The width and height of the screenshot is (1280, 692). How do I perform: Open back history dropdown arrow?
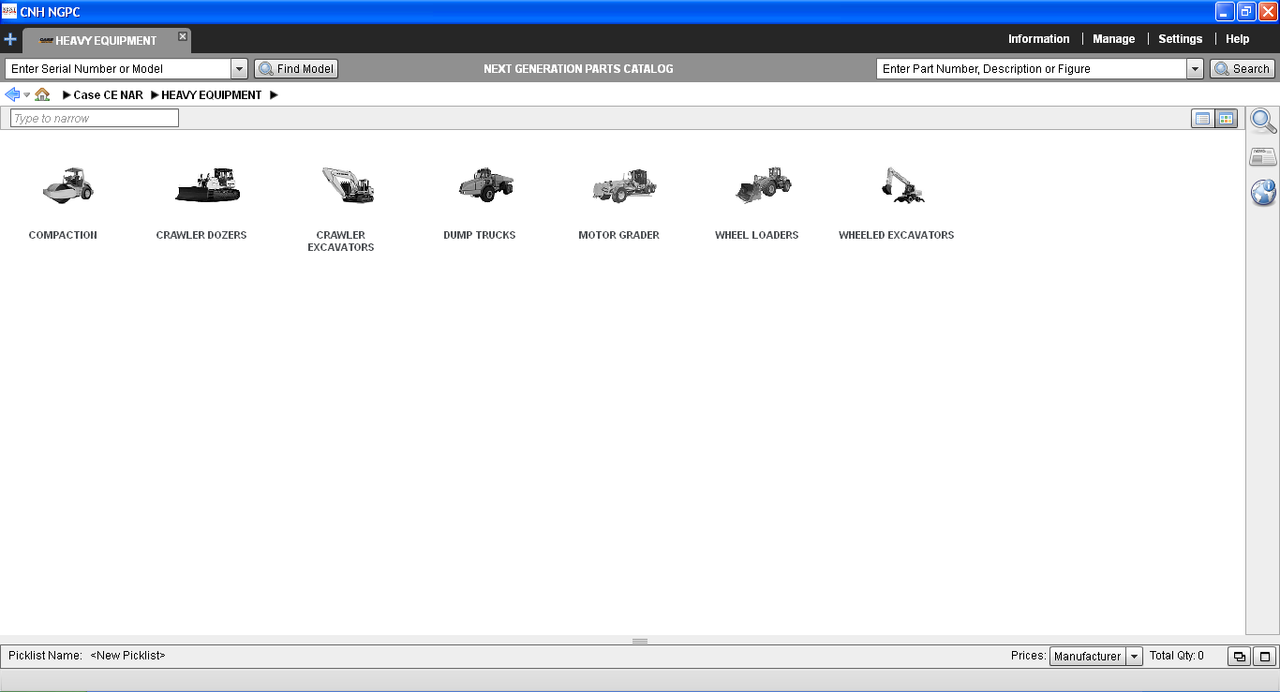coord(27,95)
